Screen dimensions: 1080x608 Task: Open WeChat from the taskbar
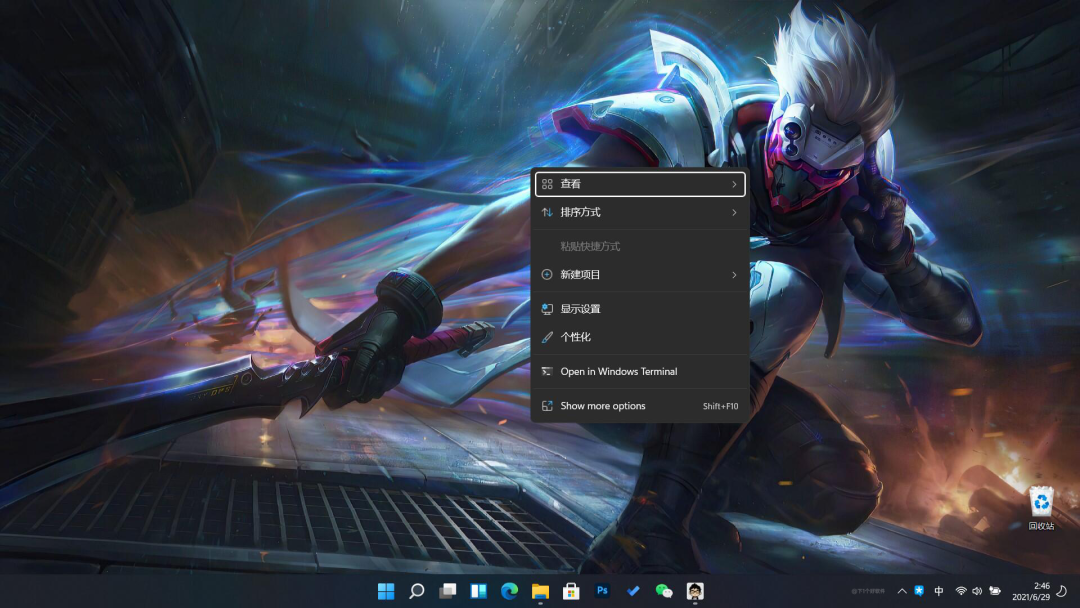click(x=664, y=591)
